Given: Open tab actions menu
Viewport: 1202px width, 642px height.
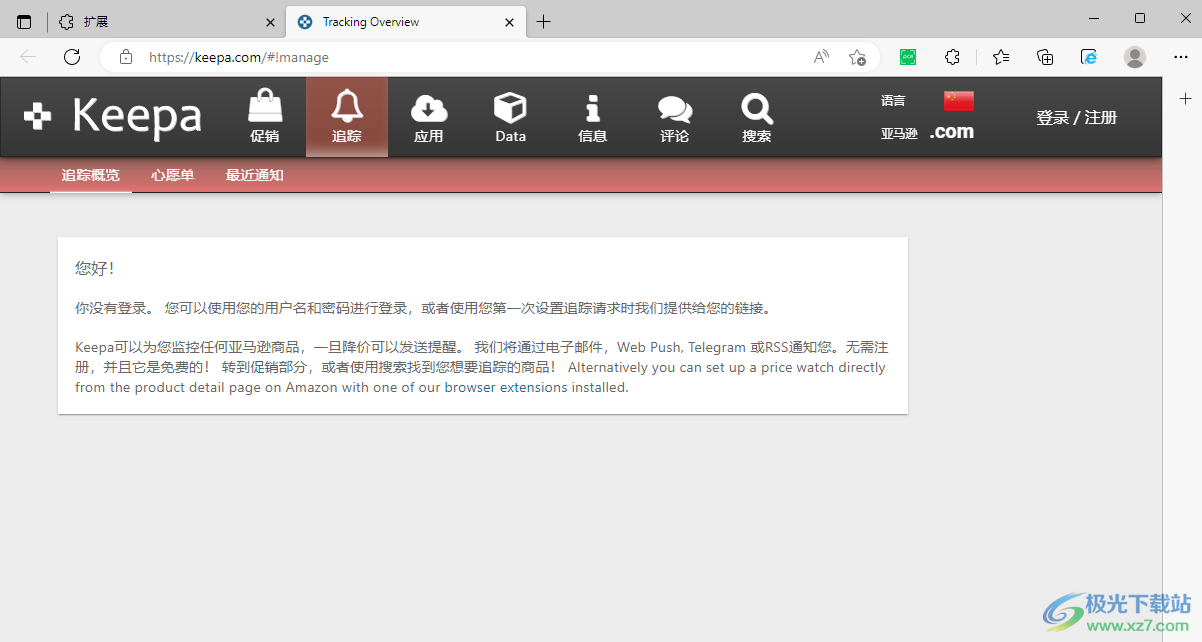Looking at the screenshot, I should pos(24,22).
